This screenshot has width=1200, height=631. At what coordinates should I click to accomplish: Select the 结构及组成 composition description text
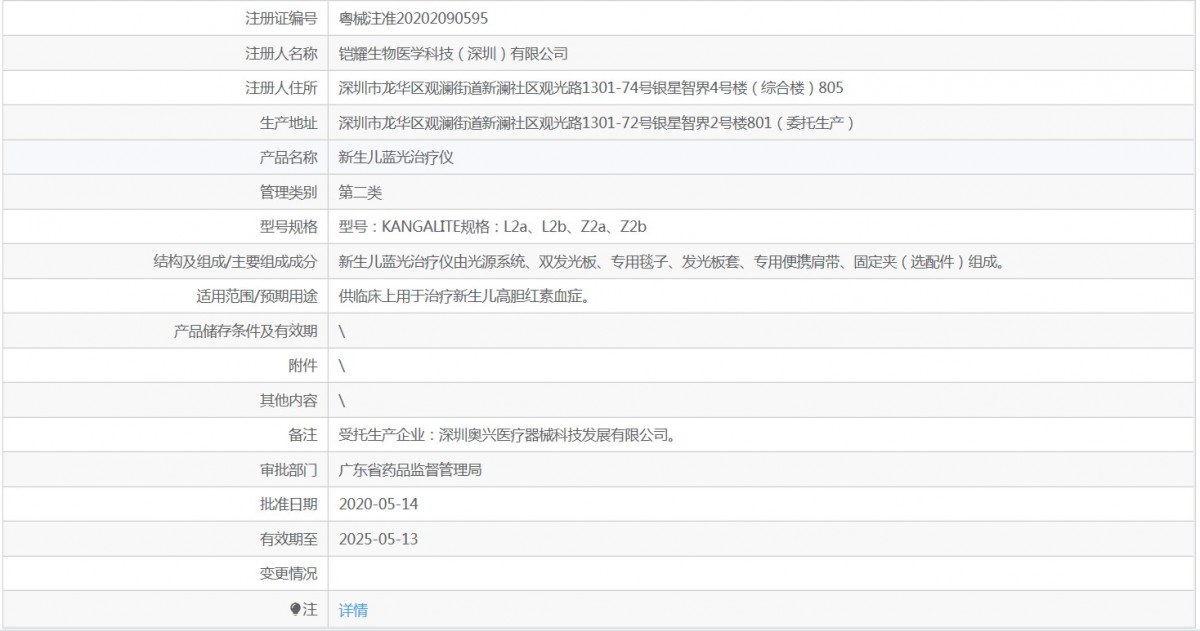coord(671,262)
